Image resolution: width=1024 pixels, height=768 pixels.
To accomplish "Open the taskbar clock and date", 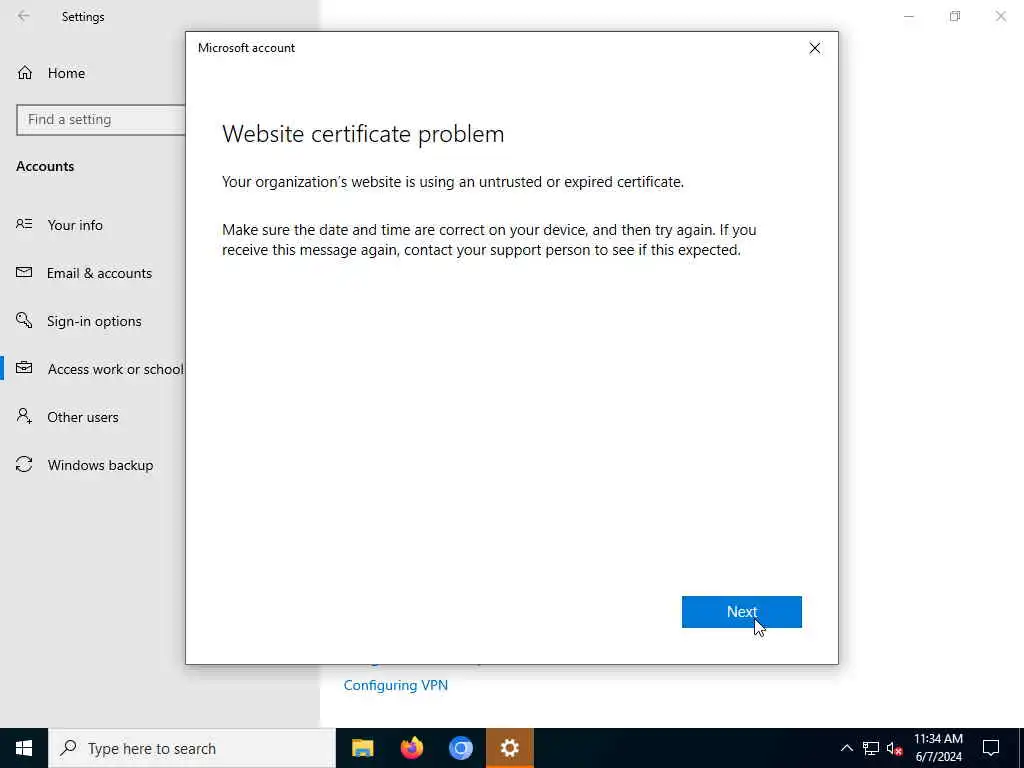I will point(938,748).
